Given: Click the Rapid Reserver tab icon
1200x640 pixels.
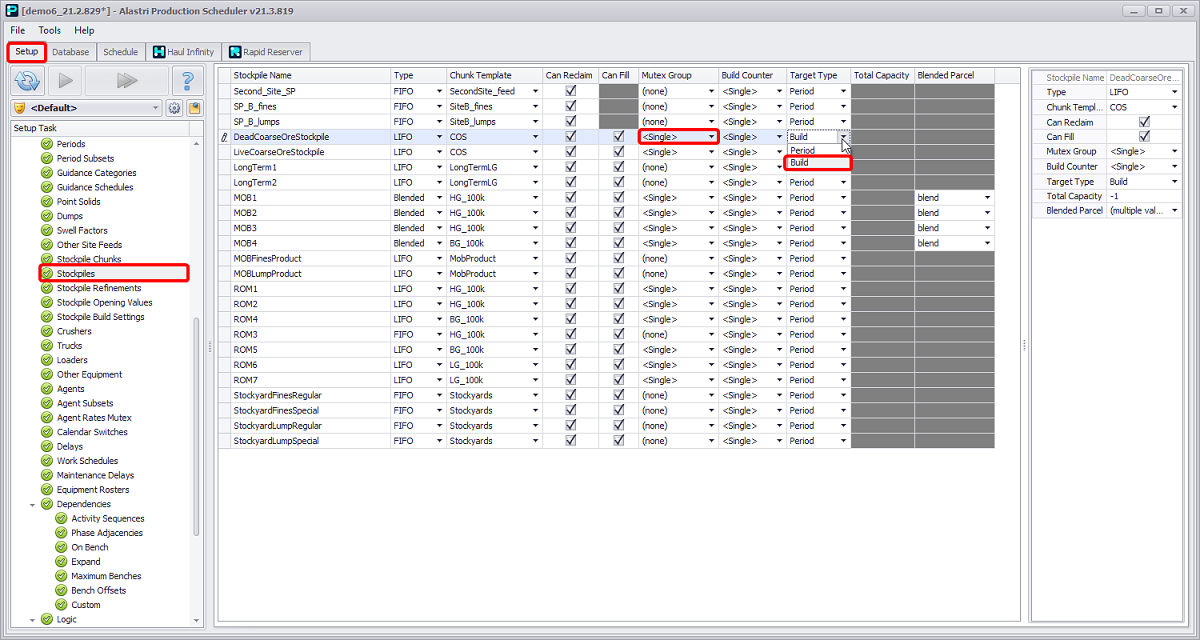Looking at the screenshot, I should (234, 52).
